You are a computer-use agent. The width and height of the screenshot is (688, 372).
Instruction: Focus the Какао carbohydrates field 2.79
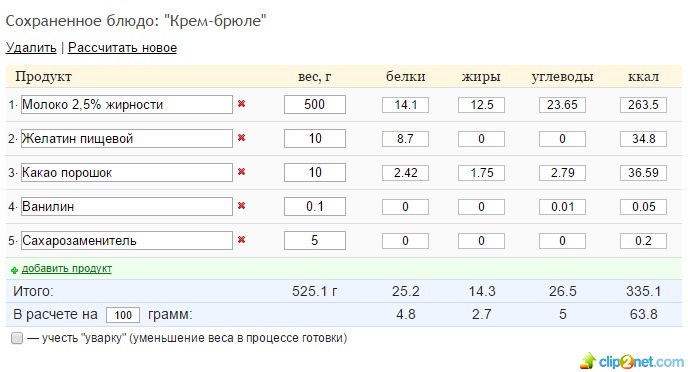(x=563, y=173)
